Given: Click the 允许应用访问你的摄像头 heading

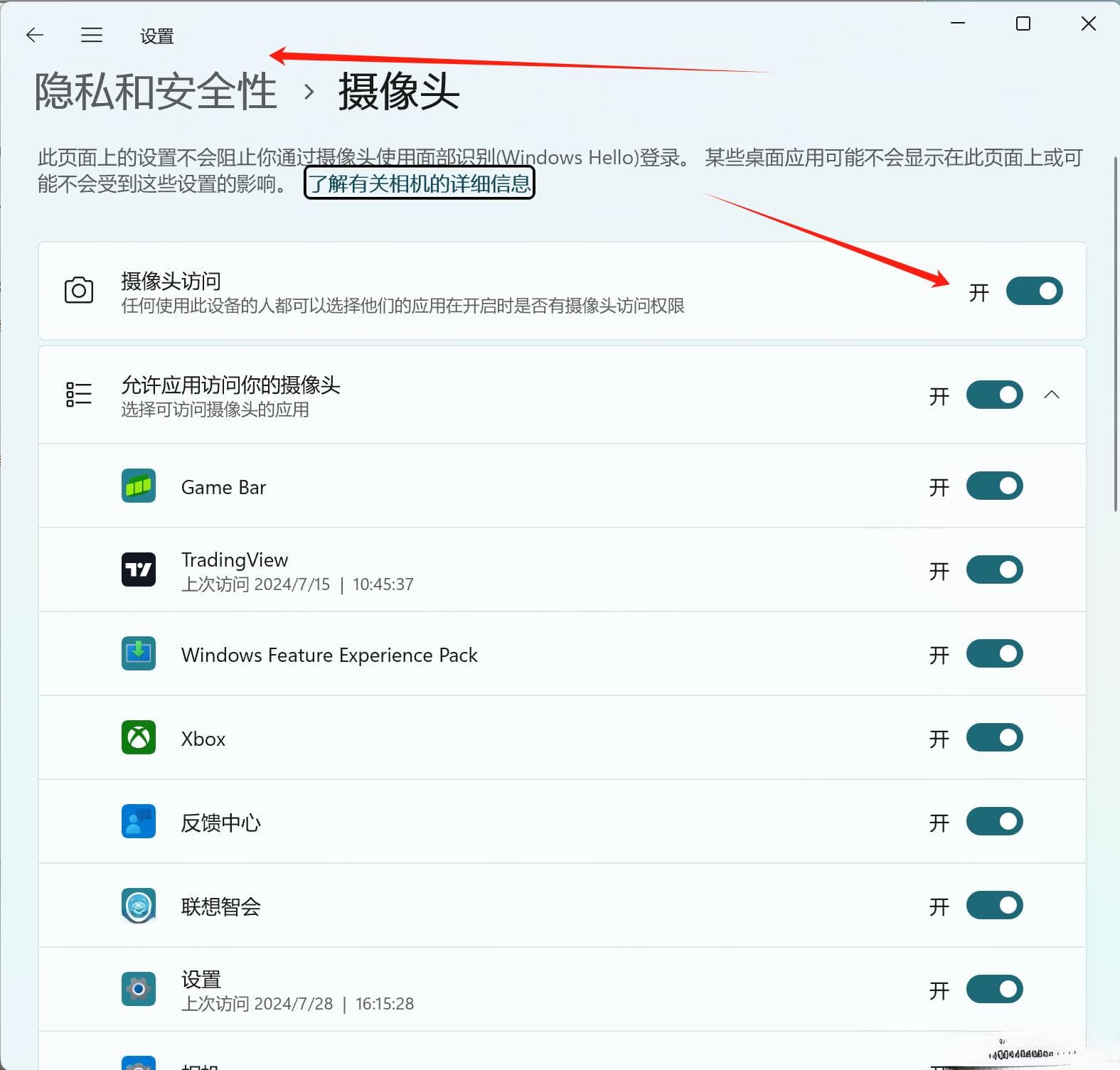Looking at the screenshot, I should coord(230,385).
